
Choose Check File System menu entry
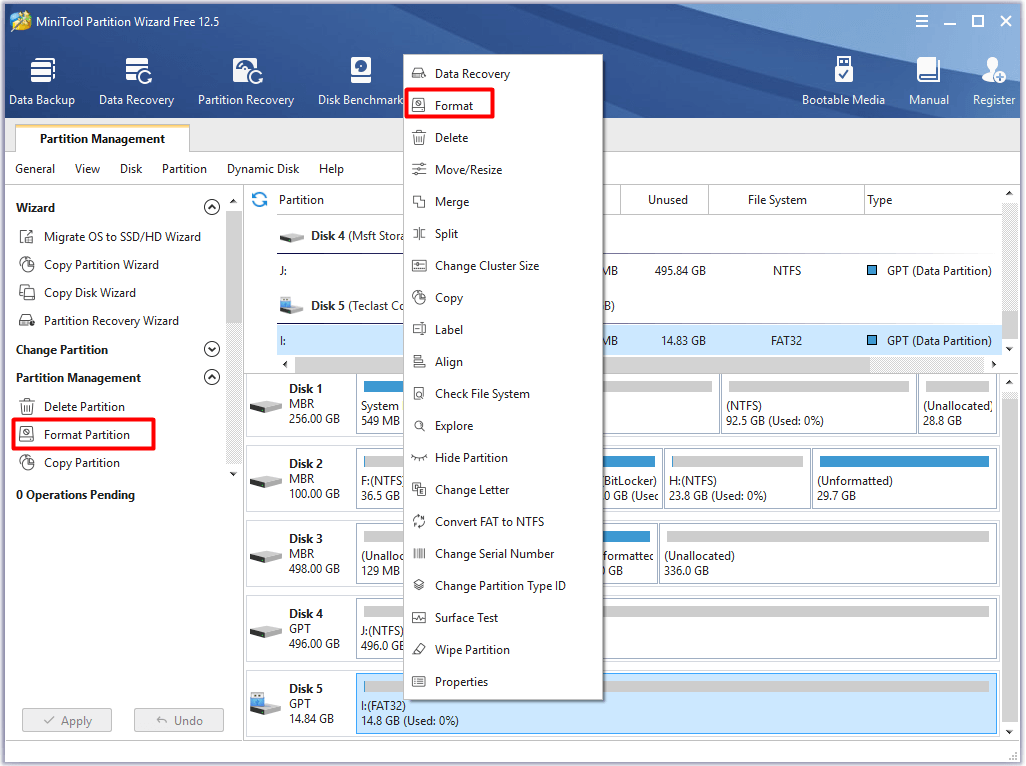point(503,394)
